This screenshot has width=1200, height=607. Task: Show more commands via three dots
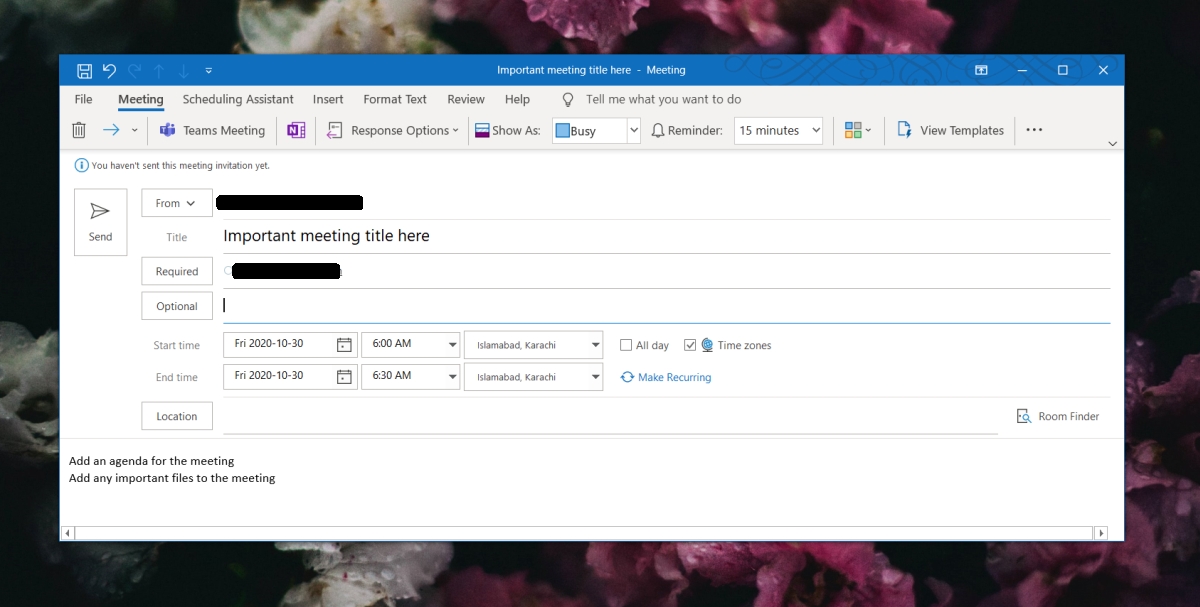coord(1034,130)
